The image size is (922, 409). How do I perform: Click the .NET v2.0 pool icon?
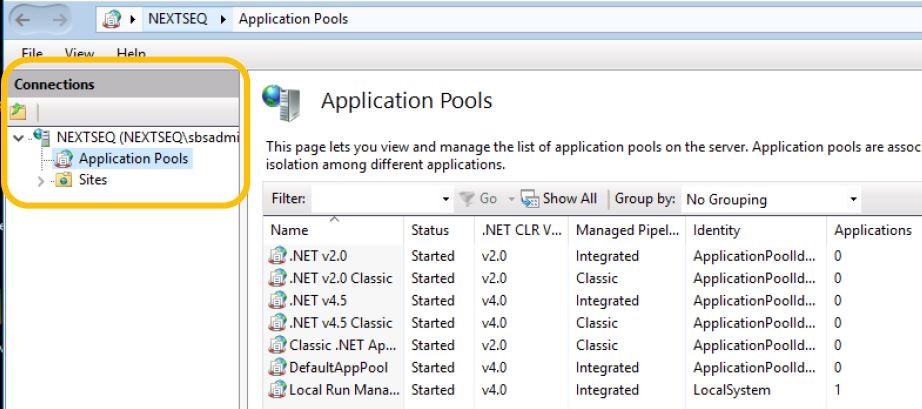(277, 255)
